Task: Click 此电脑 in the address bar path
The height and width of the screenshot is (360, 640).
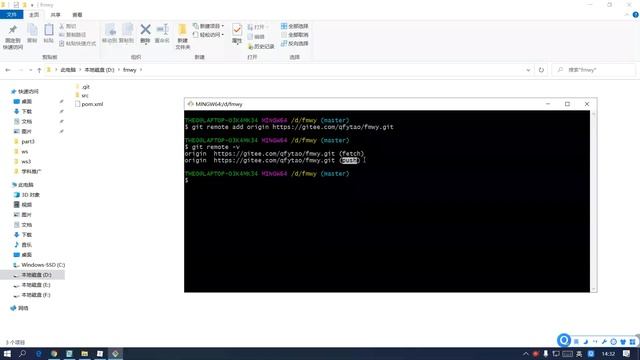Action: point(68,70)
